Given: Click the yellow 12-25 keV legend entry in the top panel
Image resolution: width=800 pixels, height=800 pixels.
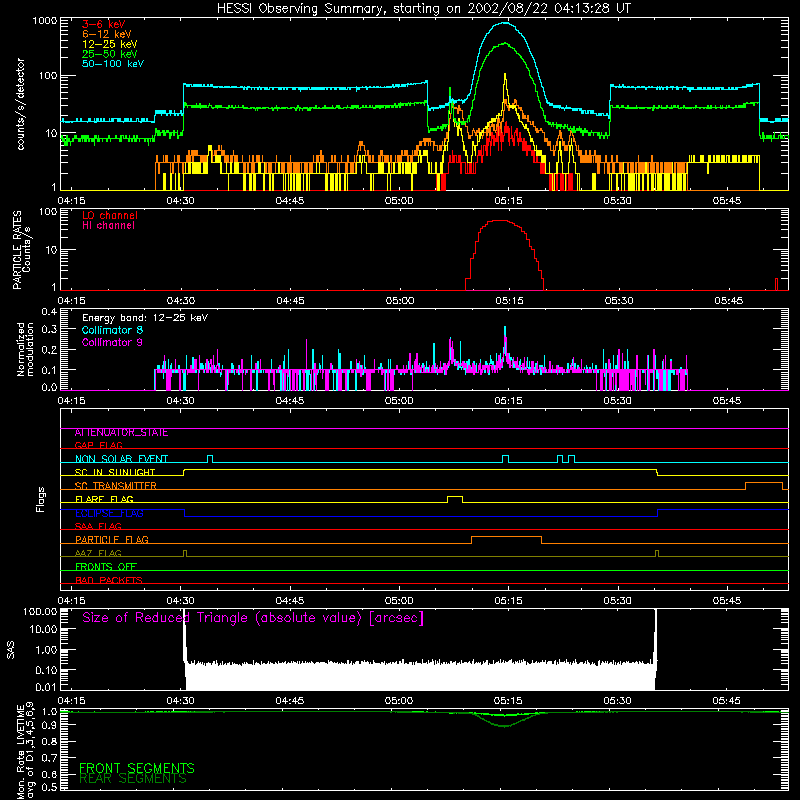Looking at the screenshot, I should 109,44.
